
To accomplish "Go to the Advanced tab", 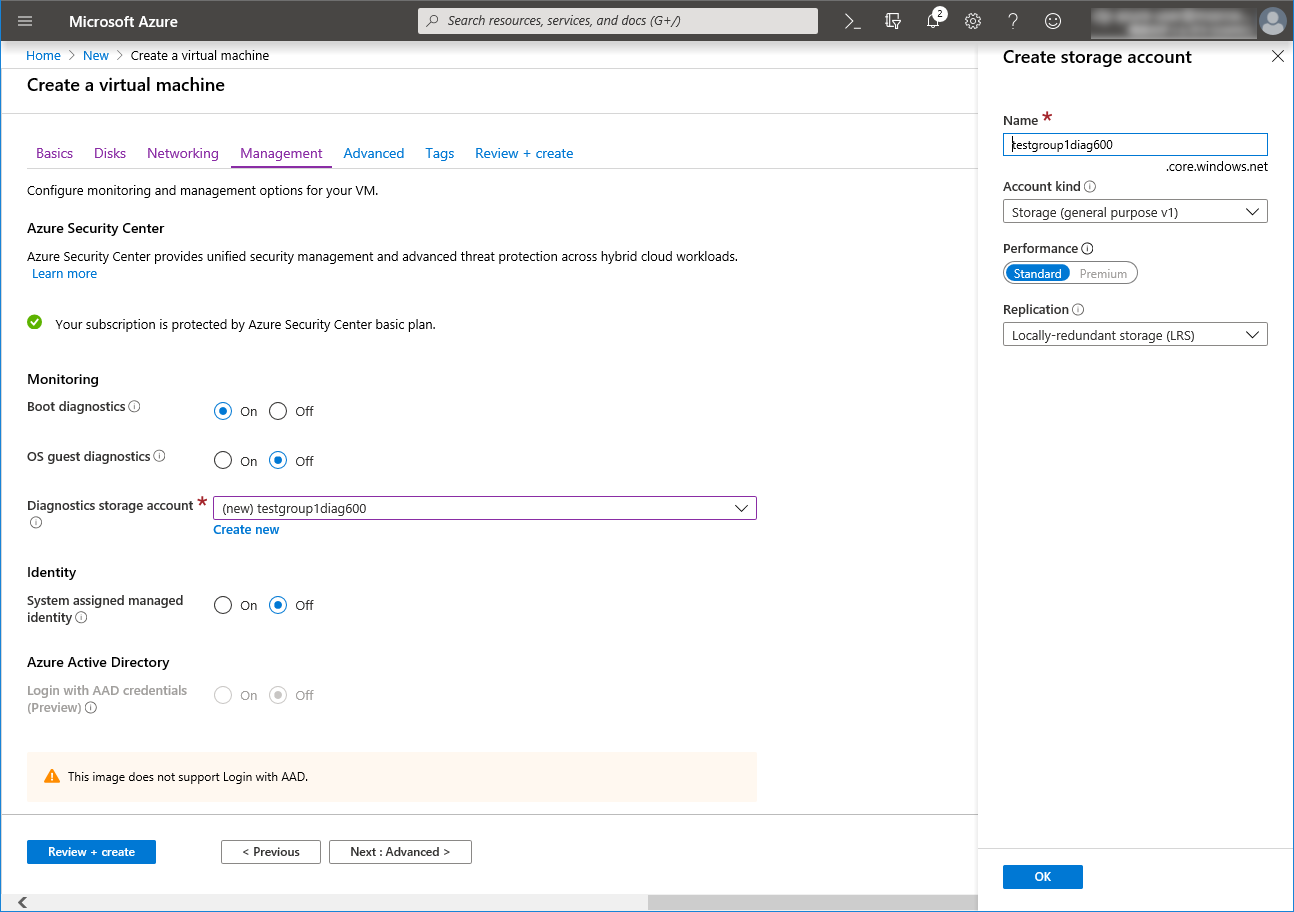I will tap(373, 153).
